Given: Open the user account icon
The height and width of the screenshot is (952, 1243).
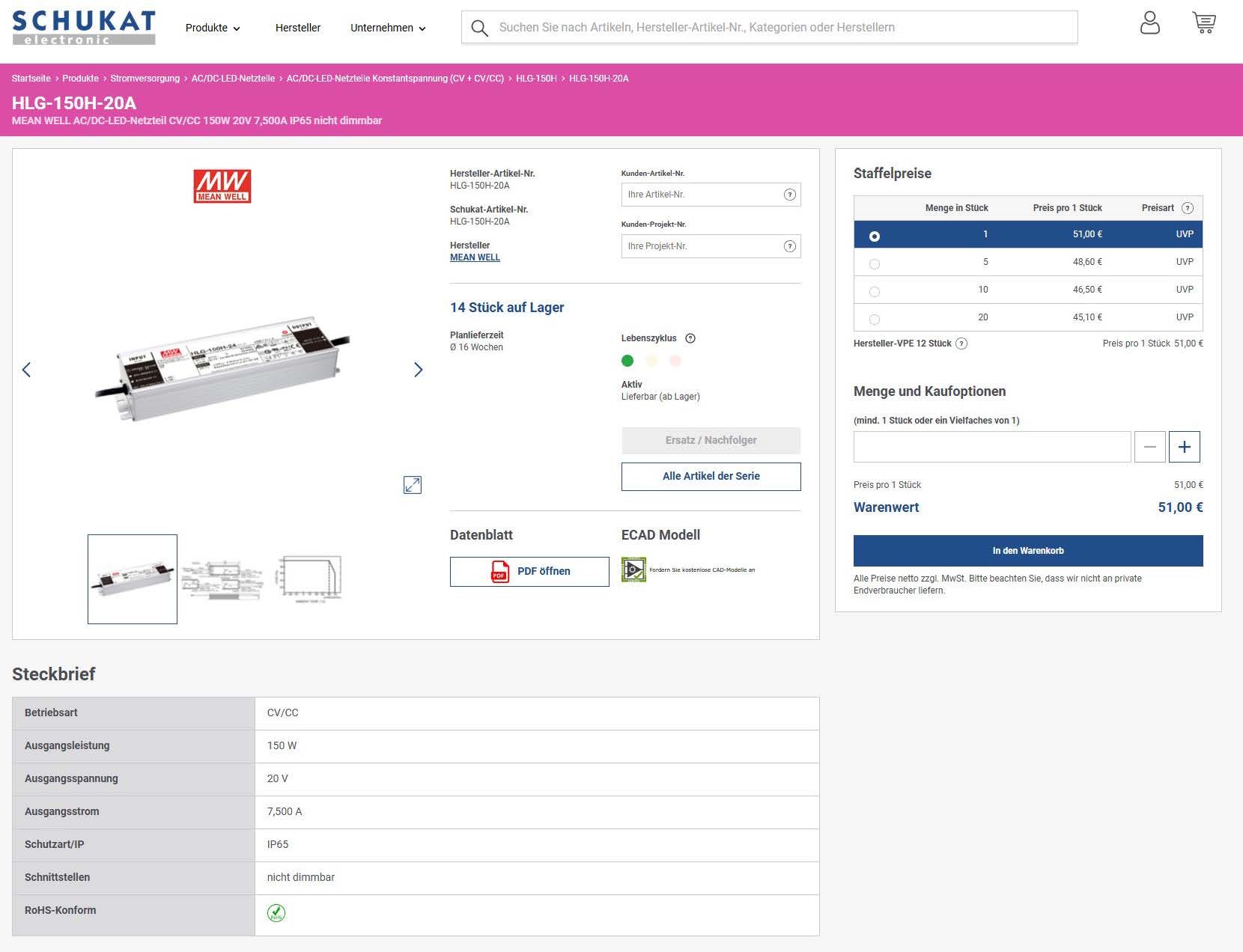Looking at the screenshot, I should (1149, 23).
